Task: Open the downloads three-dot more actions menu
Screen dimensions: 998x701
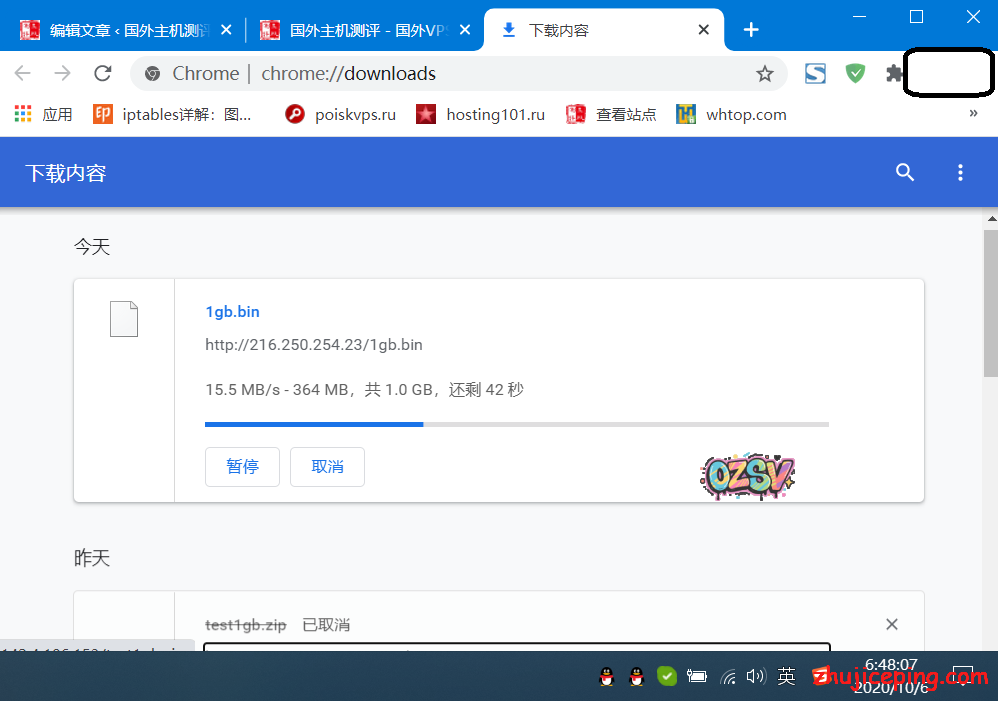Action: 960,172
